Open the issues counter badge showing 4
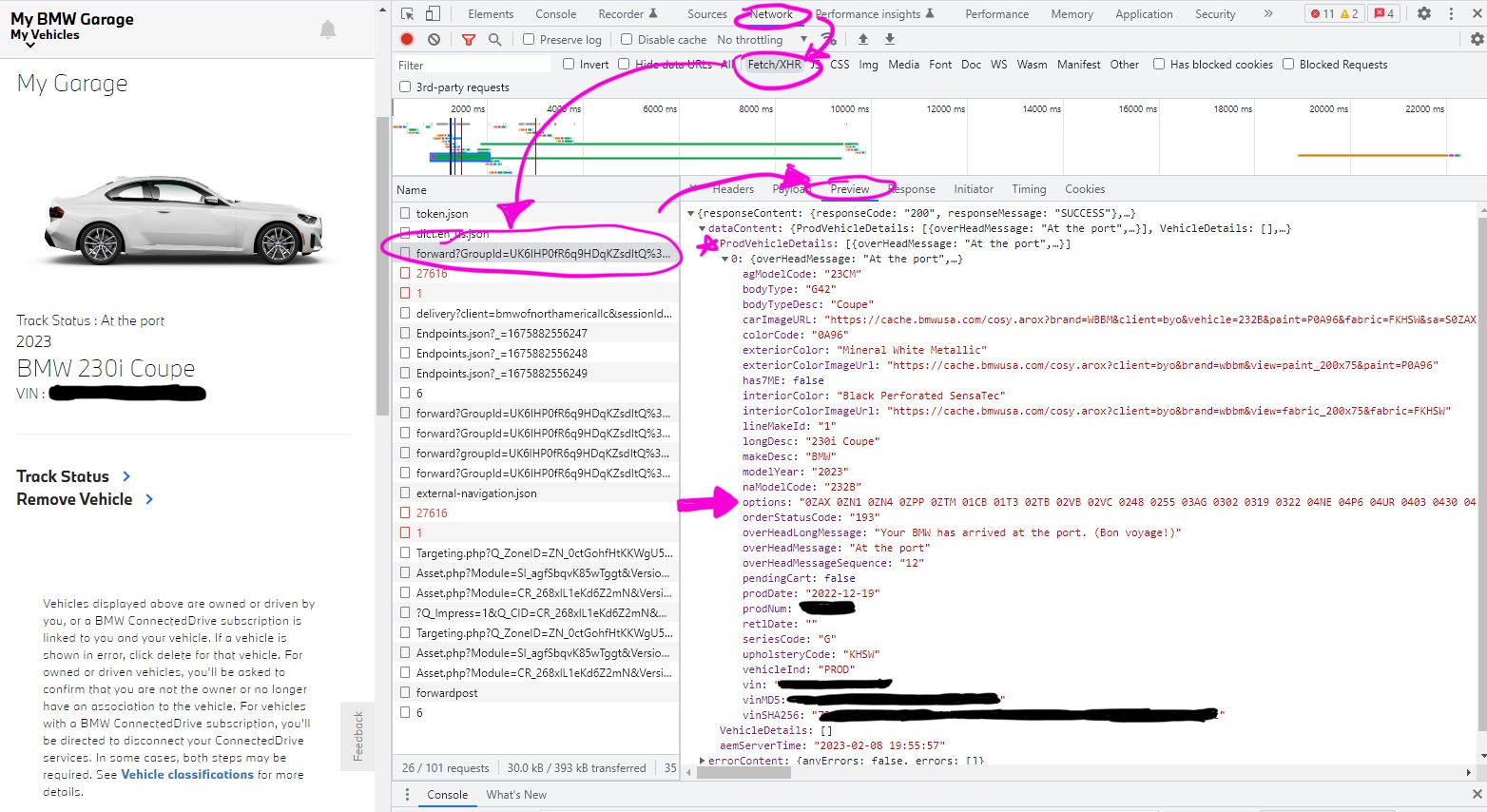Viewport: 1487px width, 812px height. point(1384,13)
